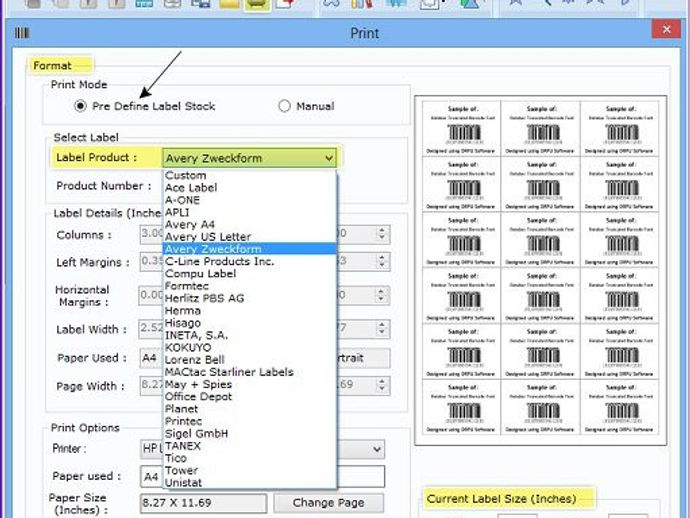690x518 pixels.
Task: Pick Tower in the dropdown list
Action: point(250,470)
